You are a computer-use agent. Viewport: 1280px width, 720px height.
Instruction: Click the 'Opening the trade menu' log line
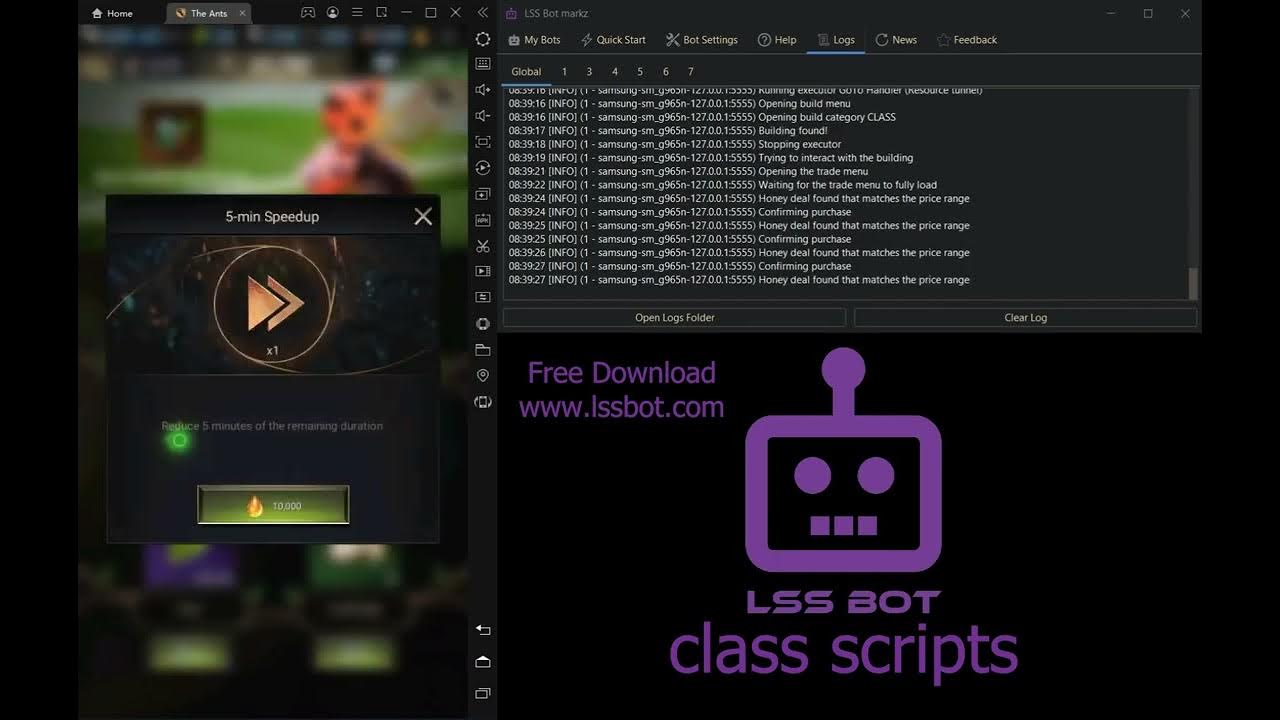pos(688,171)
